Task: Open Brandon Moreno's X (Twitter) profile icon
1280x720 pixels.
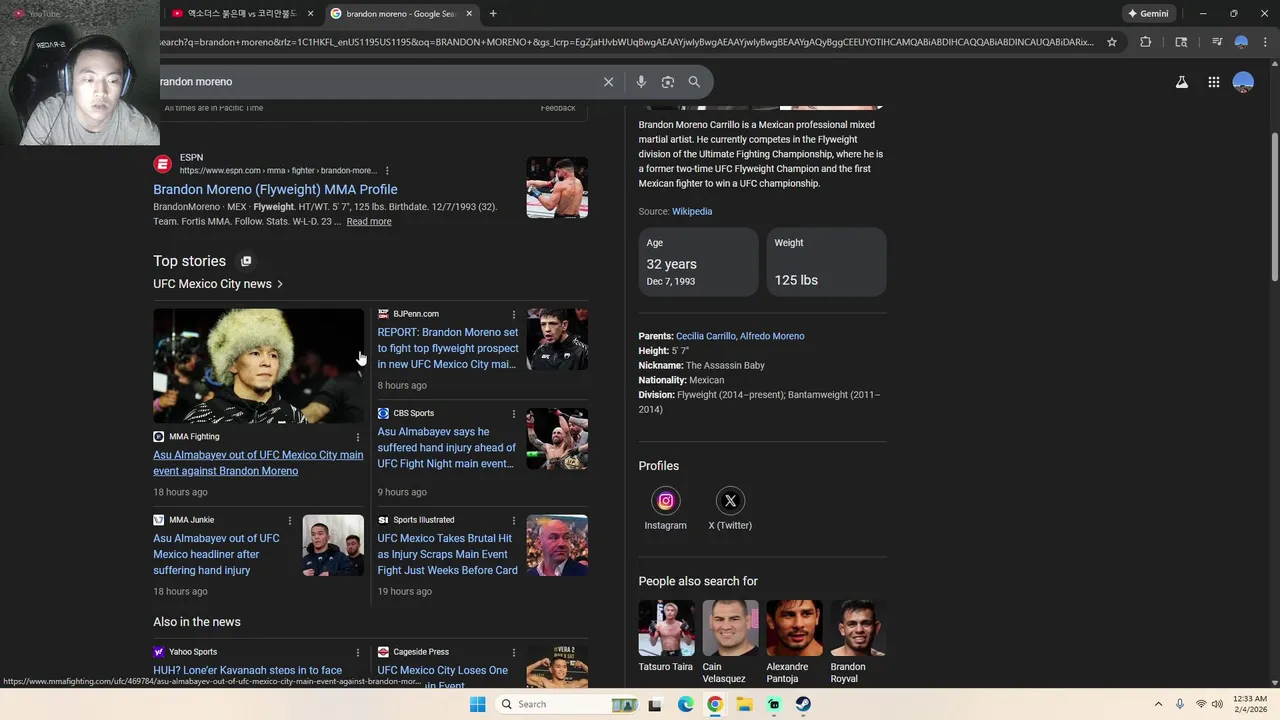Action: (x=730, y=501)
